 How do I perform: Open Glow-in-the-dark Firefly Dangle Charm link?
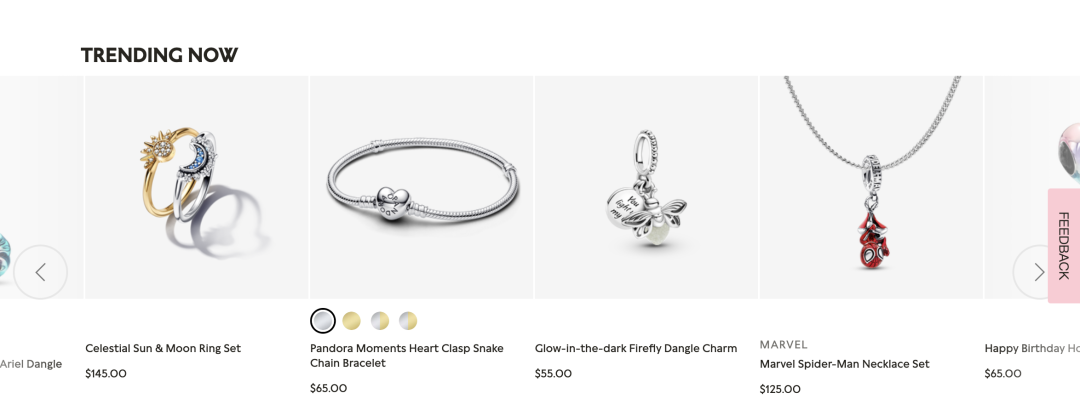click(x=636, y=349)
